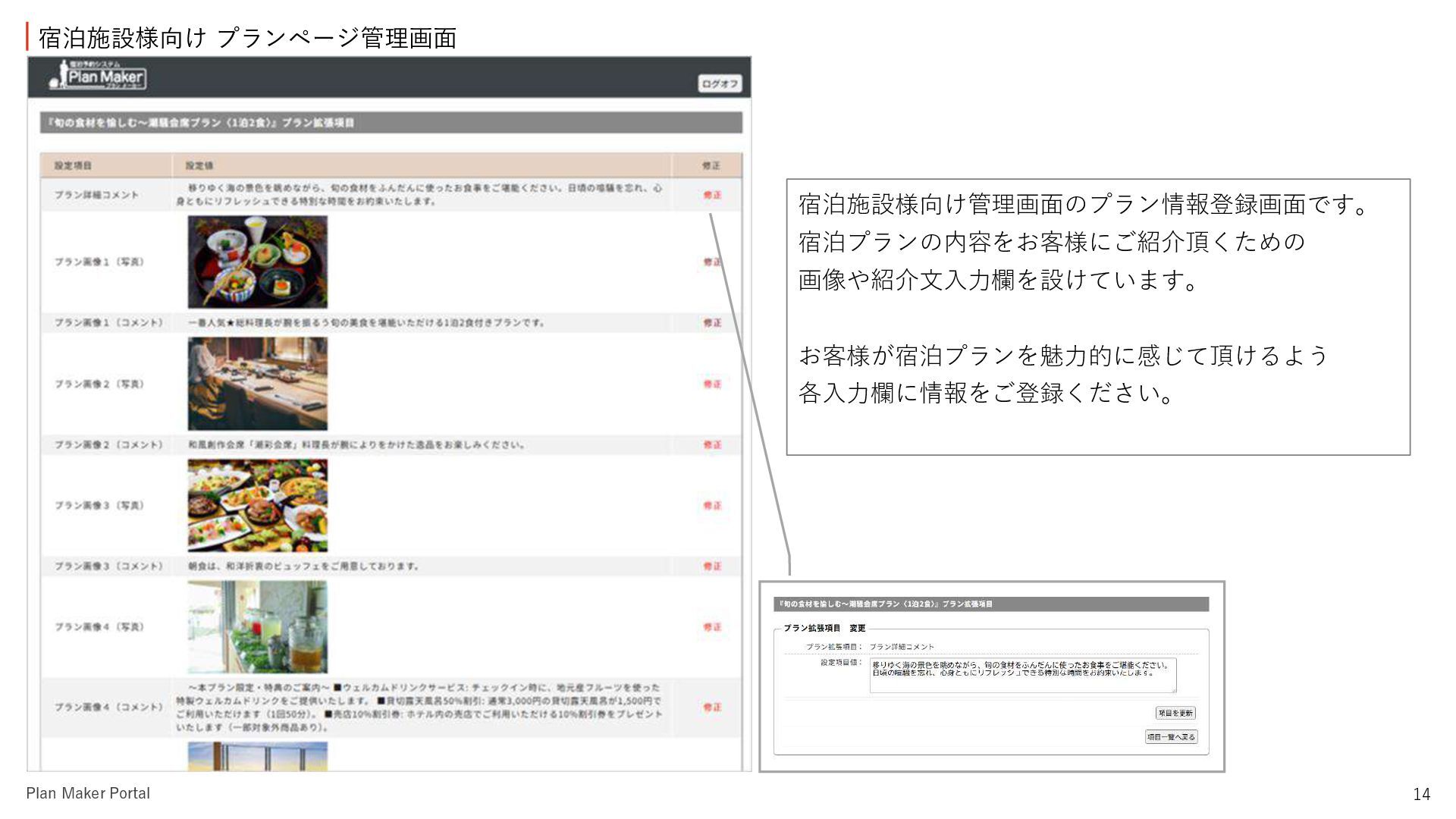Open the プラン画像4 welcome drink thumbnail
Screen dimensions: 1456x819
click(x=258, y=627)
